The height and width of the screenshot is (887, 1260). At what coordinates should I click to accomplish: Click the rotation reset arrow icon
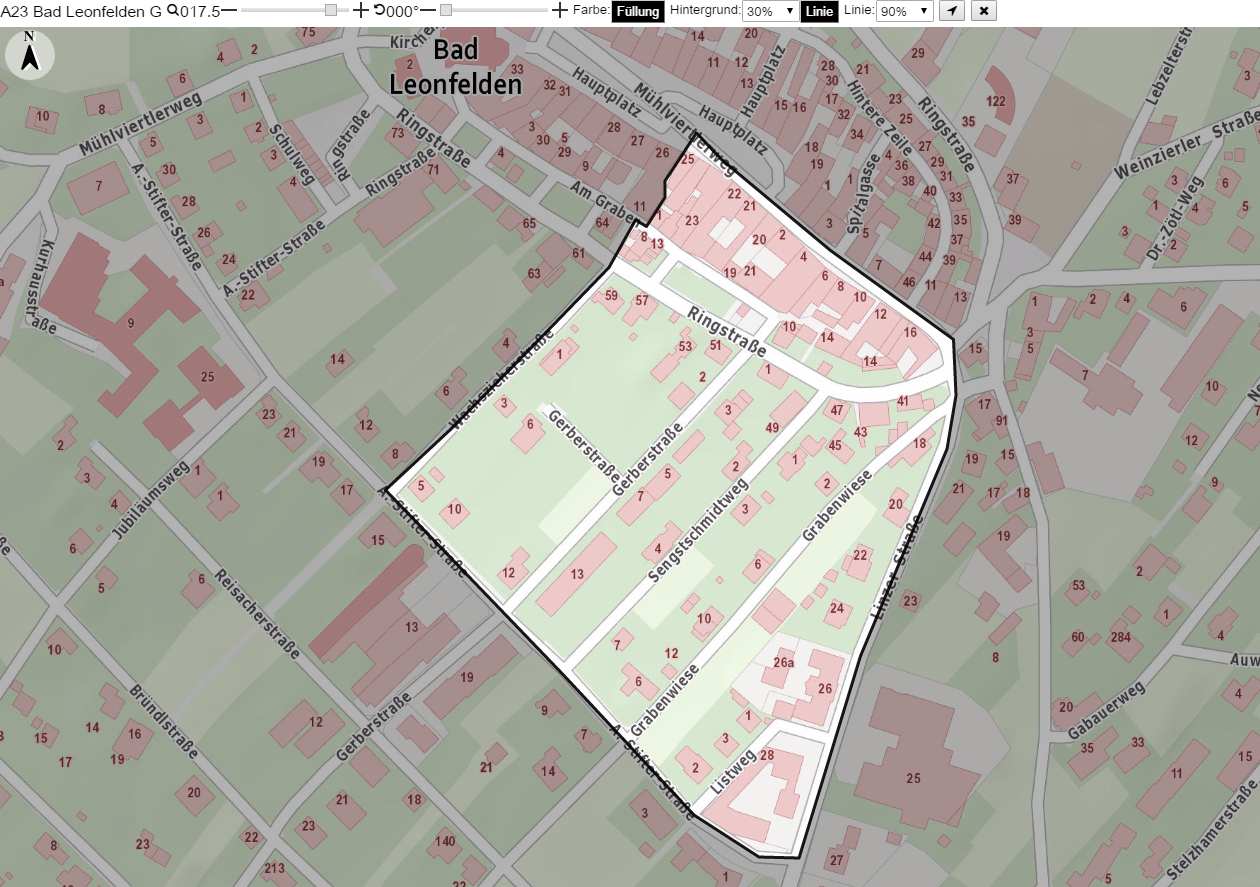tap(379, 10)
